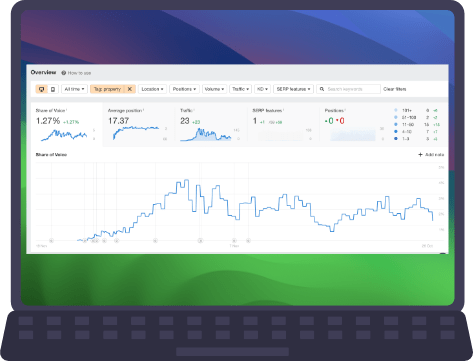Image resolution: width=473 pixels, height=361 pixels.
Task: Click the plus icon for Add note
Action: pos(420,155)
